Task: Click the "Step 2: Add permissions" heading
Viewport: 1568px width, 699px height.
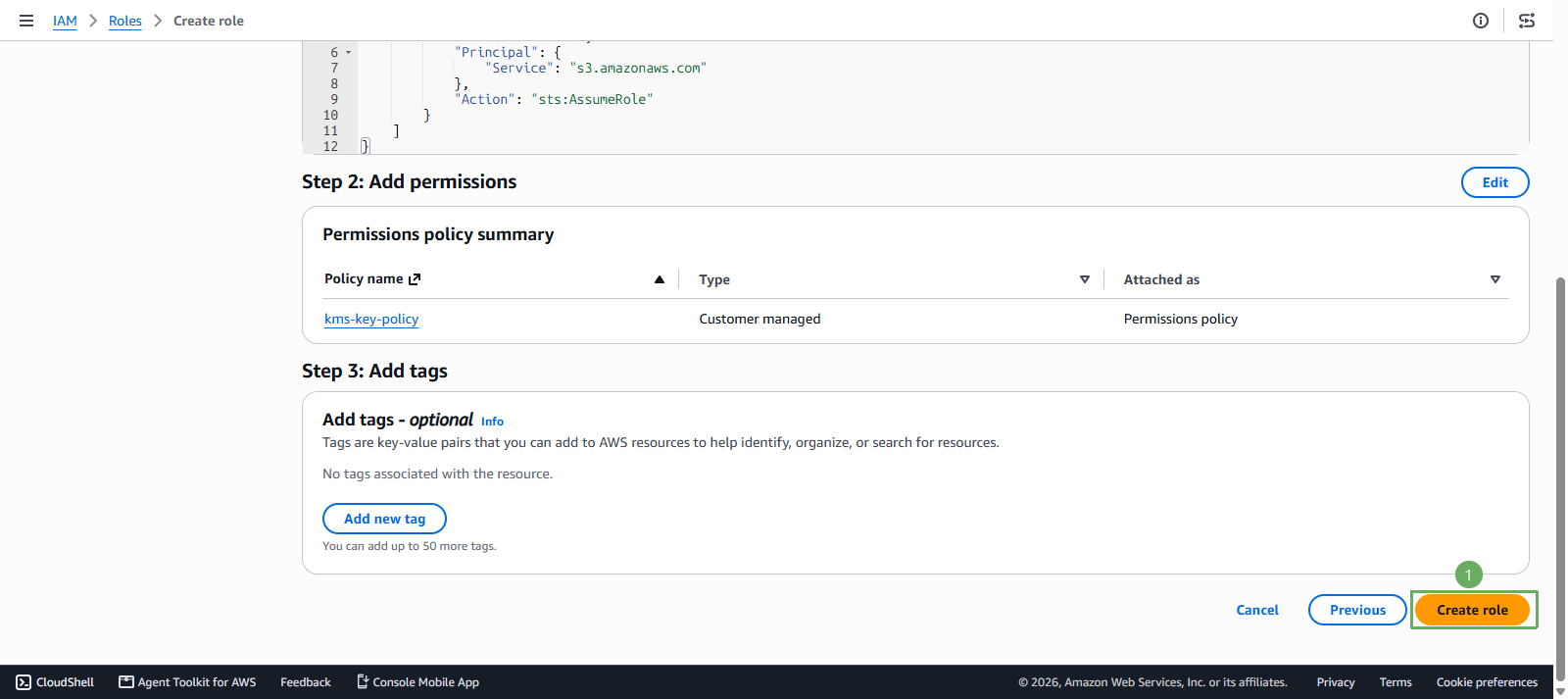Action: click(410, 181)
